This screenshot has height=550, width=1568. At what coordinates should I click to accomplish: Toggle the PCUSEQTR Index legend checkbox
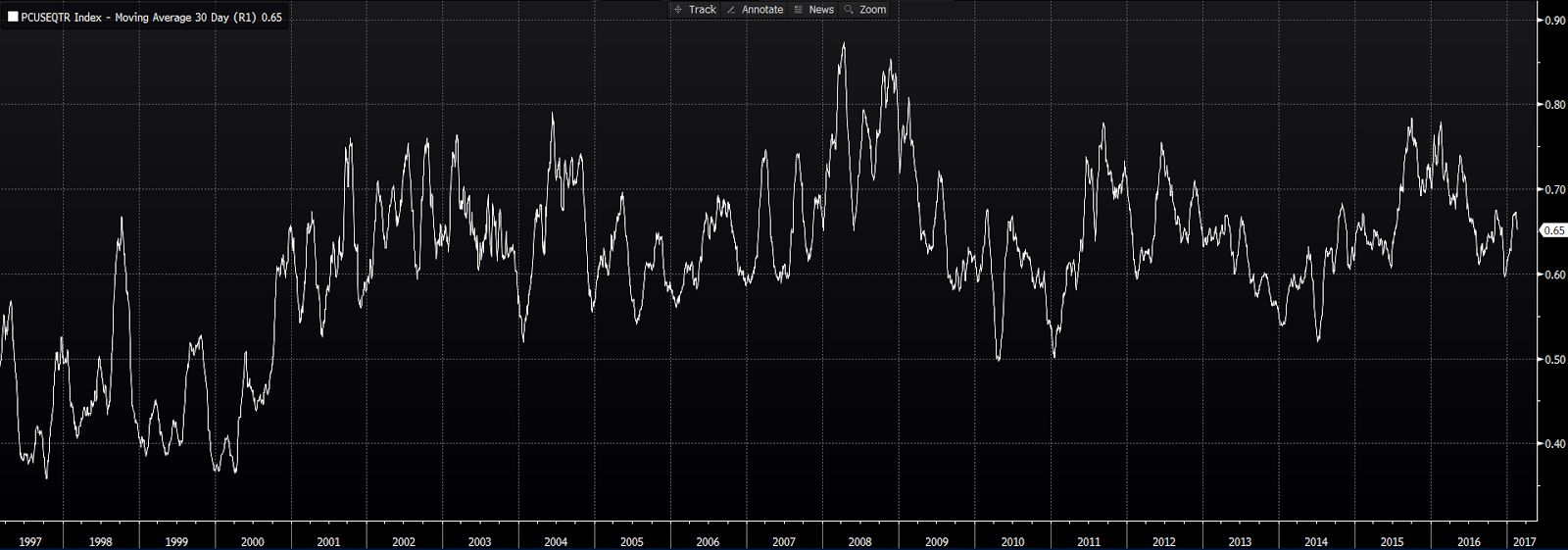point(13,17)
